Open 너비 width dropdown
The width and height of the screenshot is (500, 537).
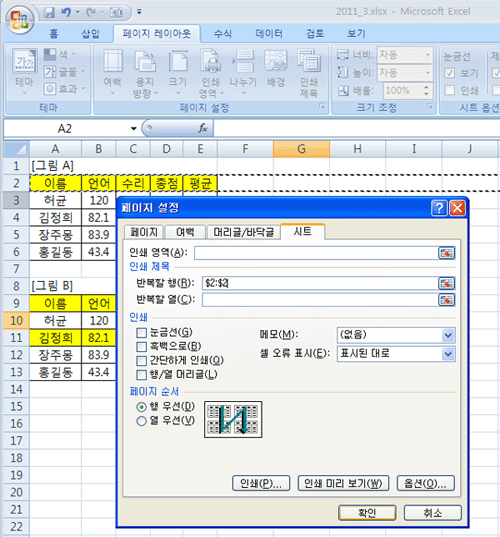(427, 55)
